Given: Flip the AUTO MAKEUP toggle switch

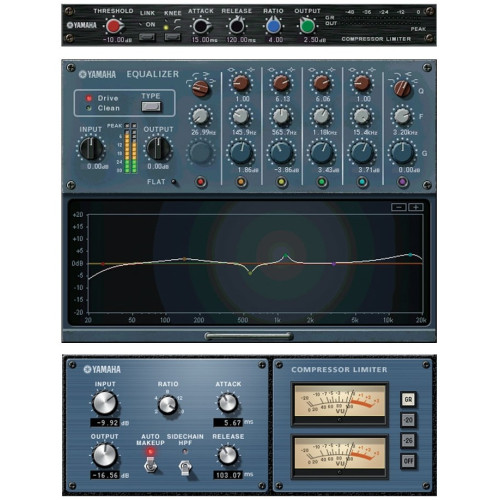Looking at the screenshot, I should pyautogui.click(x=151, y=464).
